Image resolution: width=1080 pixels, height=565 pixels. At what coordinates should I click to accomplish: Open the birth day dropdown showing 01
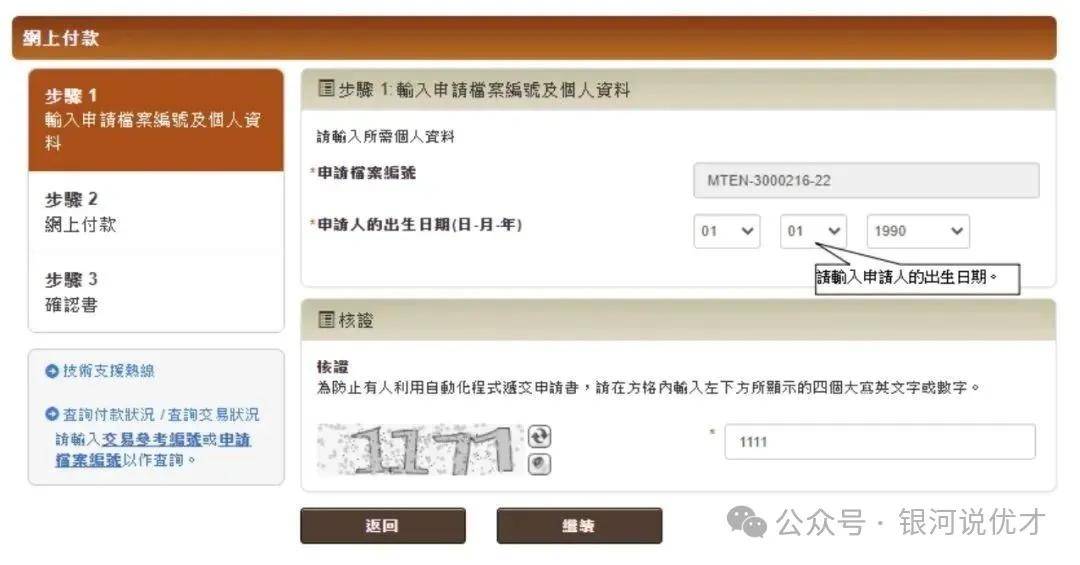click(x=727, y=232)
